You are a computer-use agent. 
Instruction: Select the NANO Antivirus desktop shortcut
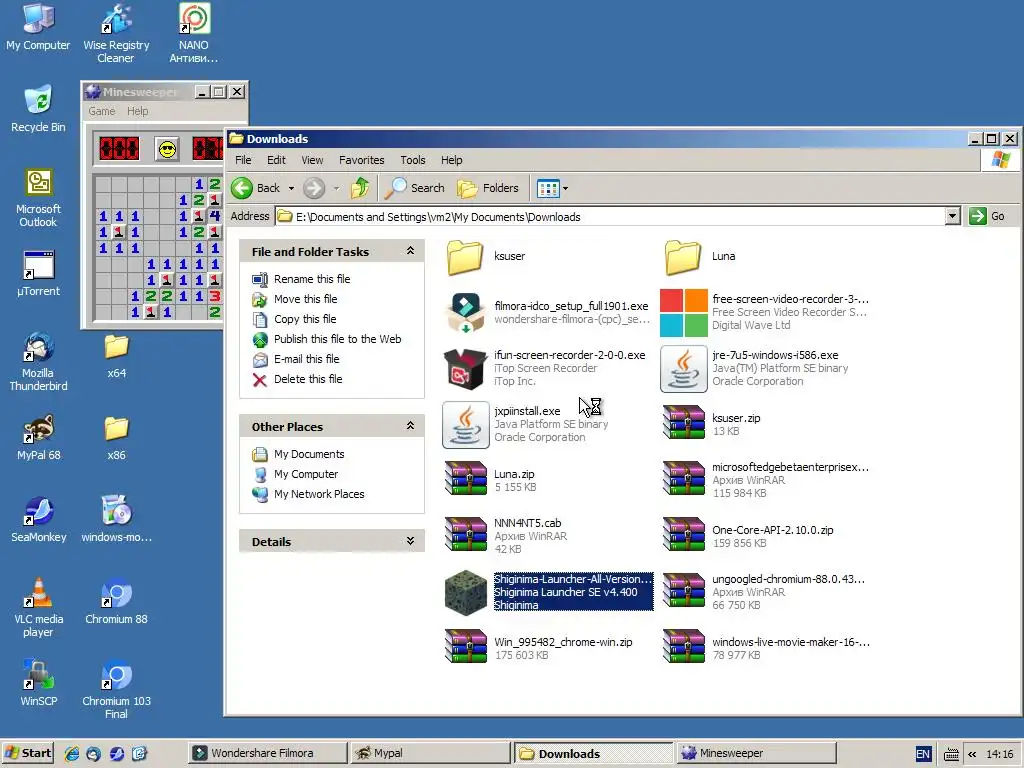coord(194,33)
